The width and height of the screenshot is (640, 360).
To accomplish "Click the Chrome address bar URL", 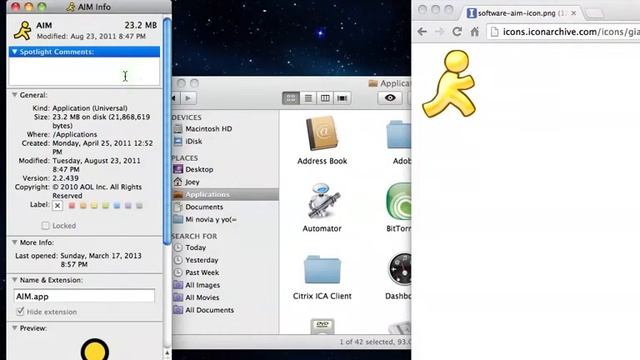I will point(571,31).
